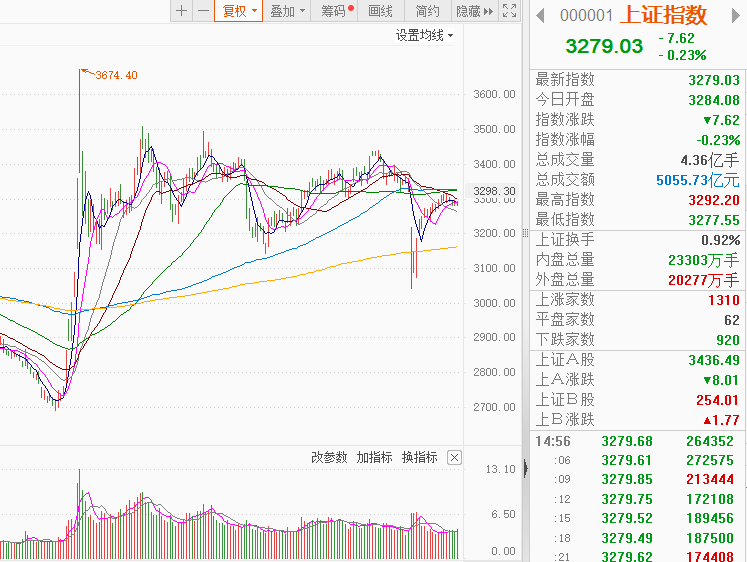Click 加指标 to add an indicator
747x562 pixels.
[x=375, y=457]
